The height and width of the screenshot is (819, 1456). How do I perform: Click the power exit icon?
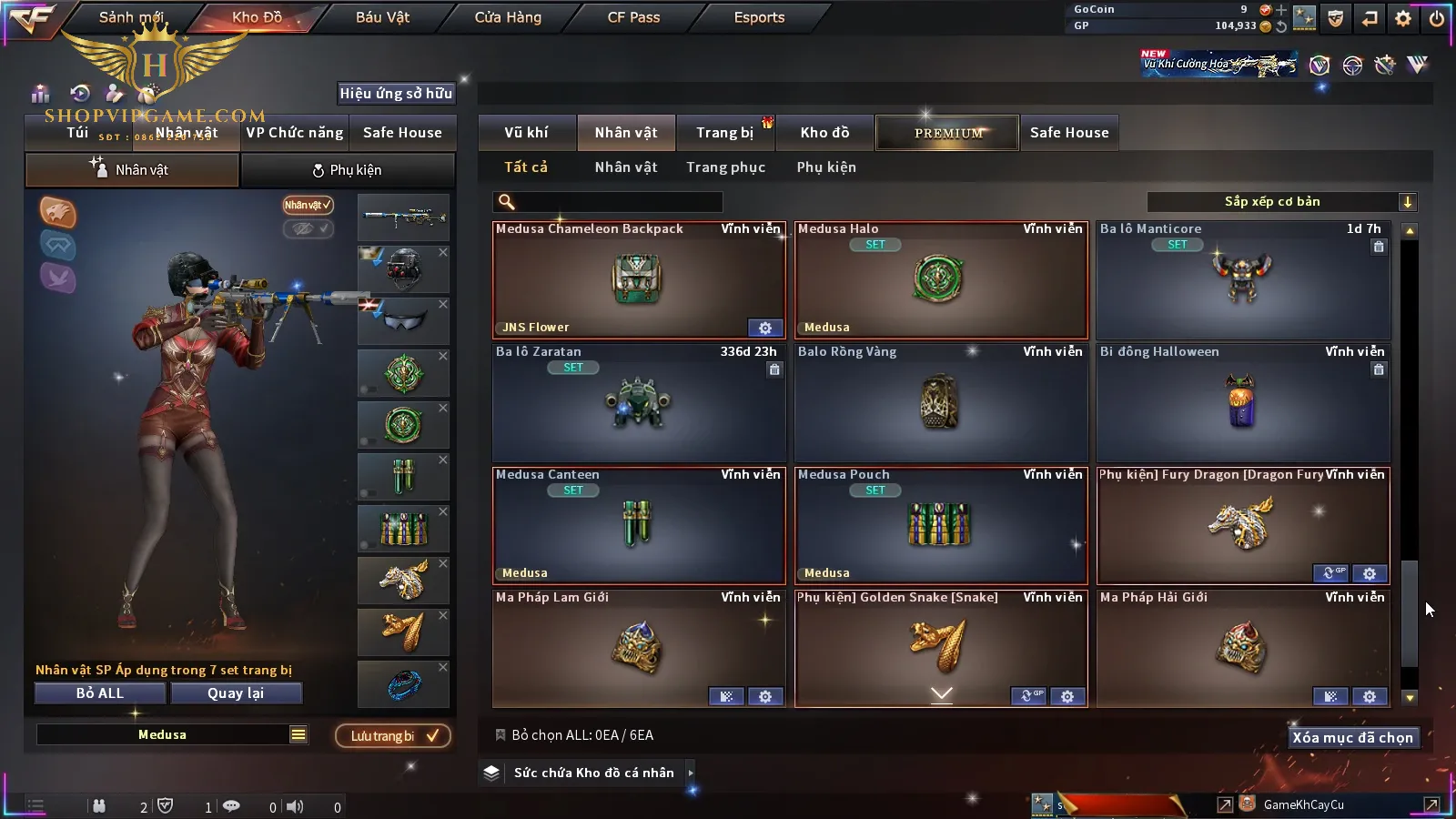[x=1437, y=18]
